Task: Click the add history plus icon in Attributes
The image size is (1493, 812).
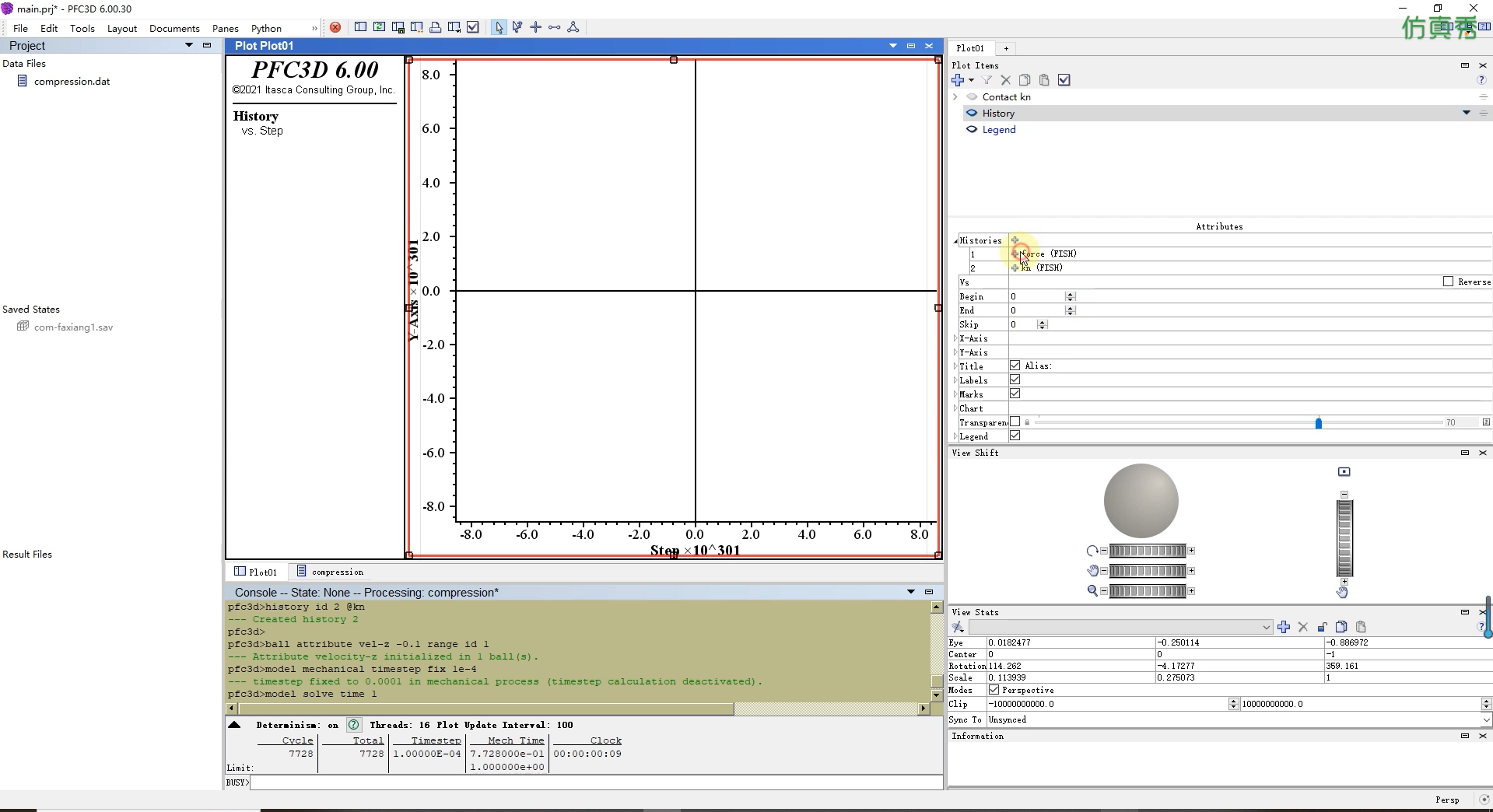Action: pos(1015,240)
